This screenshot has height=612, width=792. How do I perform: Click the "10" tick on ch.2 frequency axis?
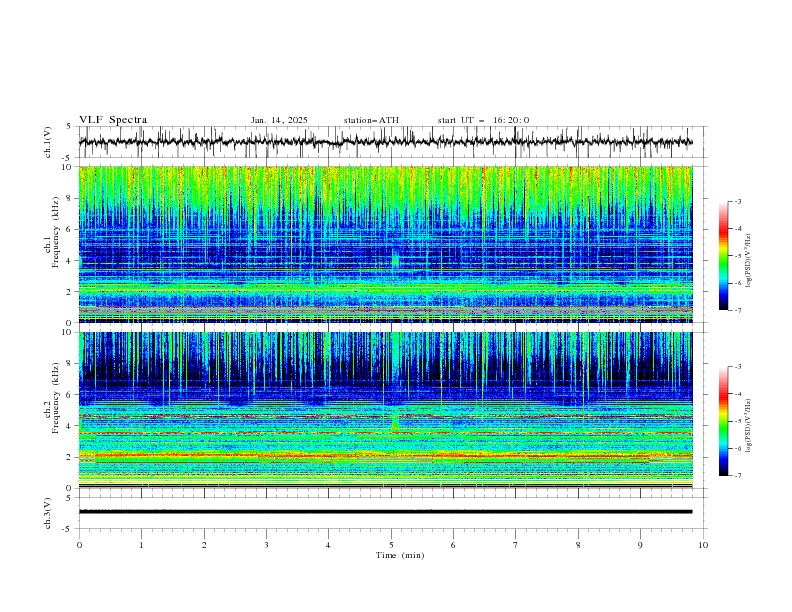click(68, 332)
